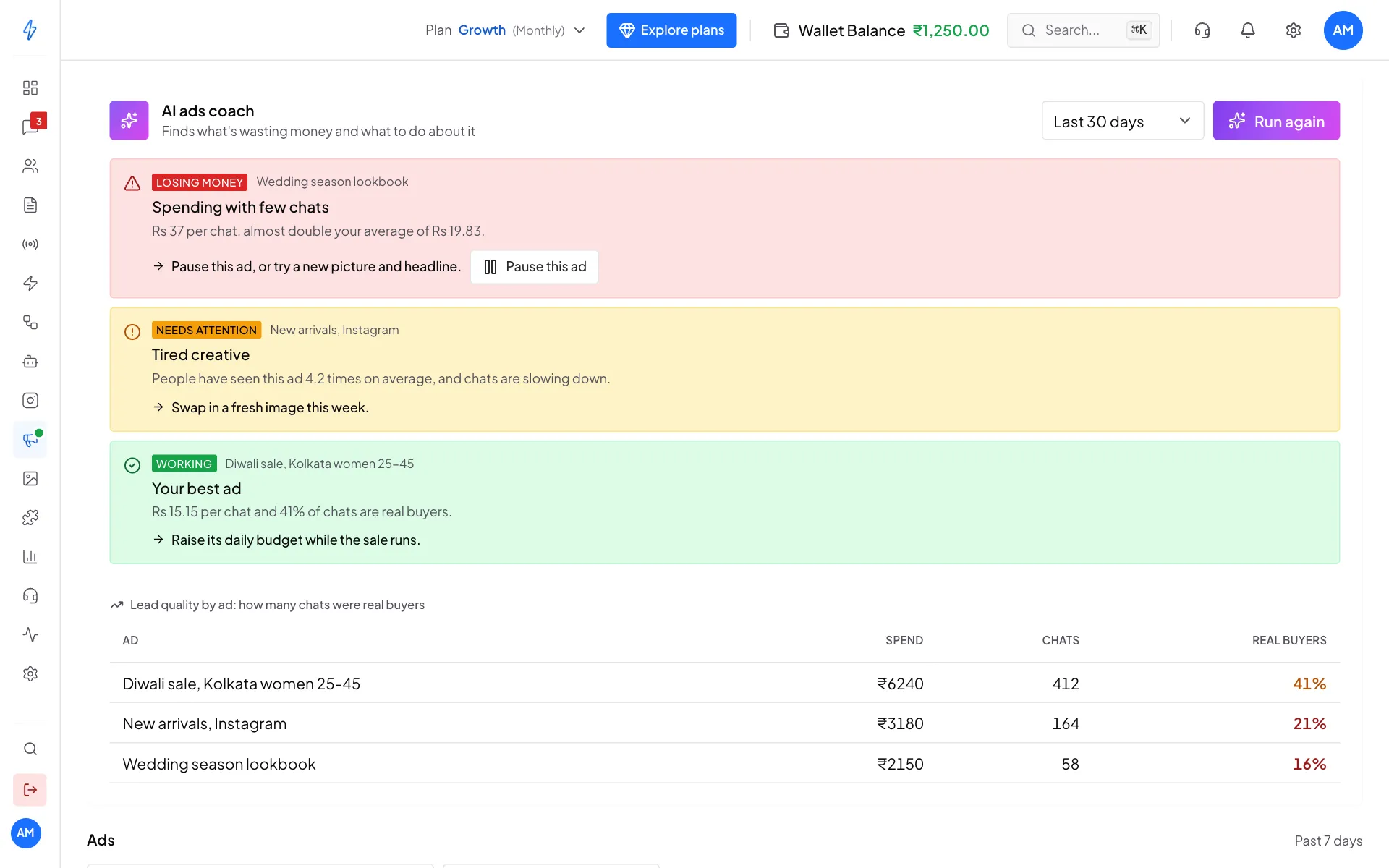Open the sidebar support headset icon
The image size is (1389, 868).
point(30,595)
